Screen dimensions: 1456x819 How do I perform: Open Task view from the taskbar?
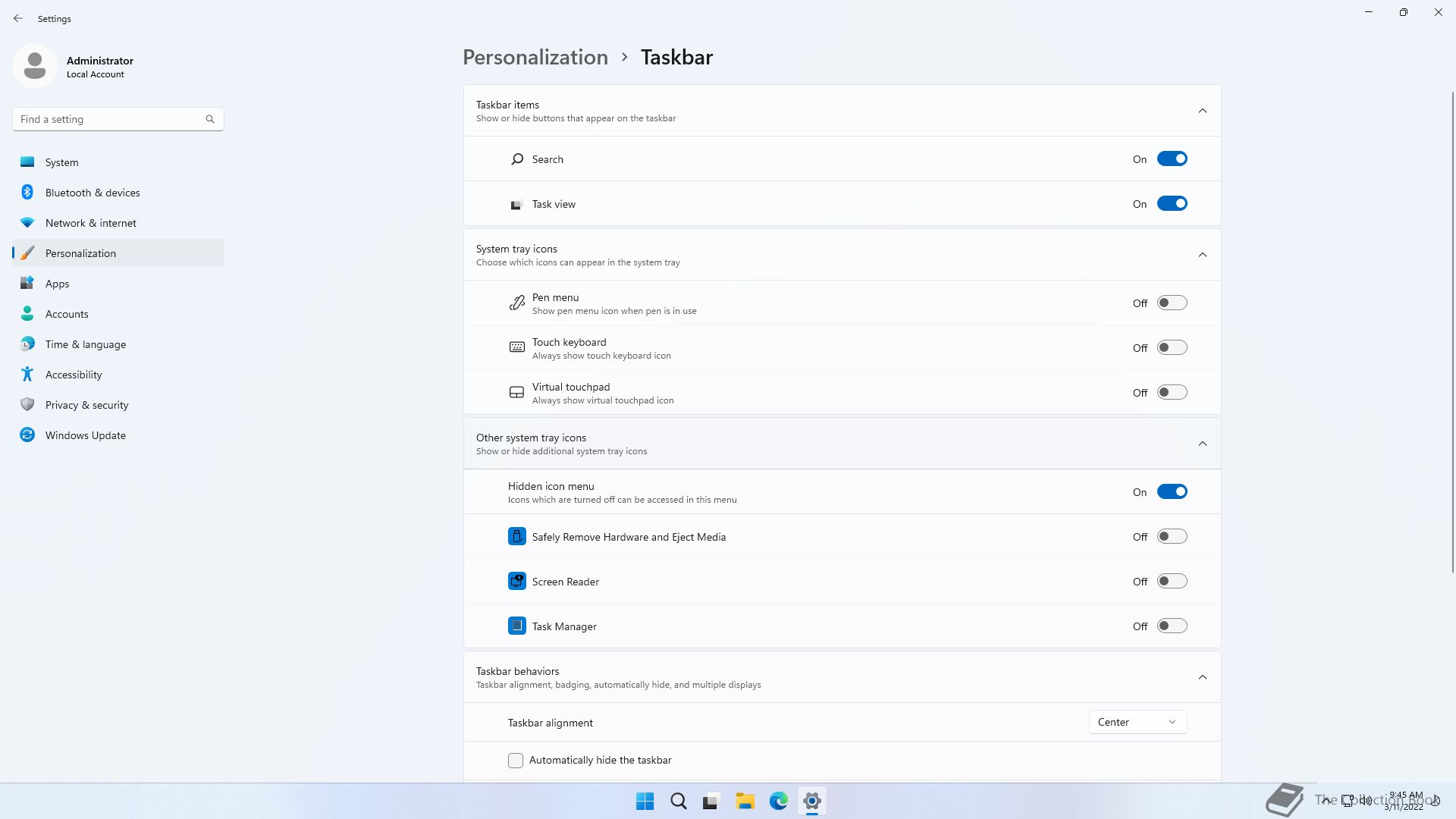[711, 801]
